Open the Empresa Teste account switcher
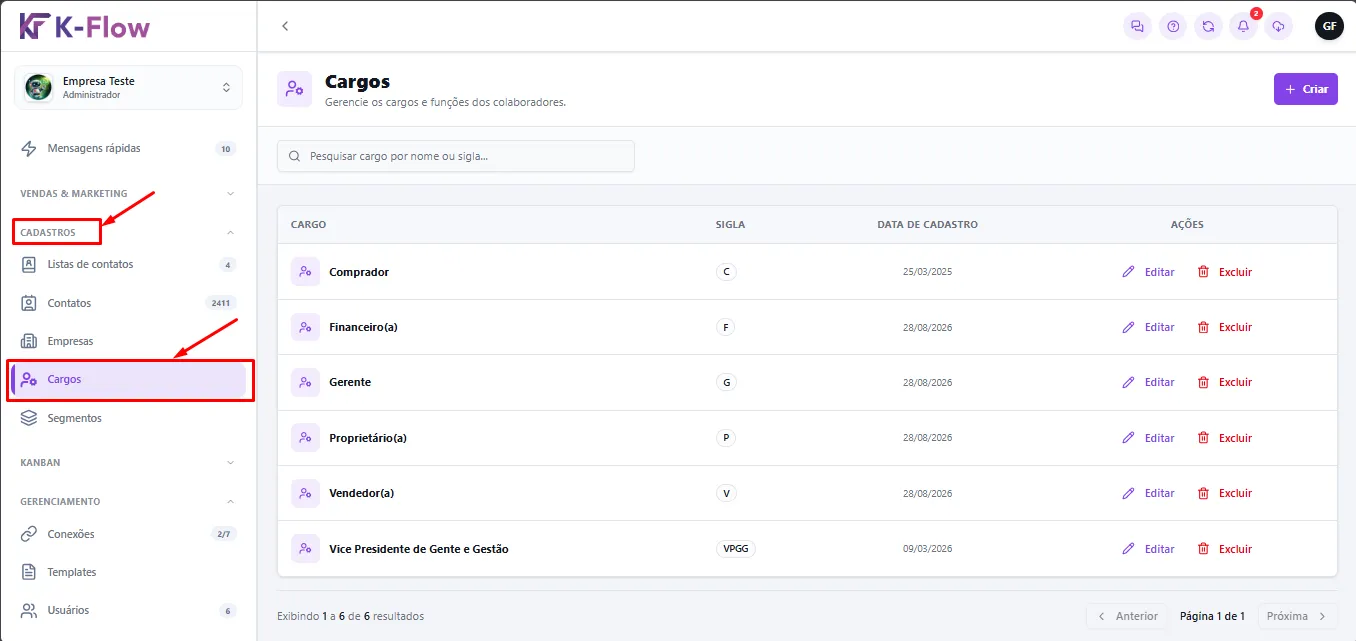The image size is (1356, 641). pyautogui.click(x=128, y=88)
